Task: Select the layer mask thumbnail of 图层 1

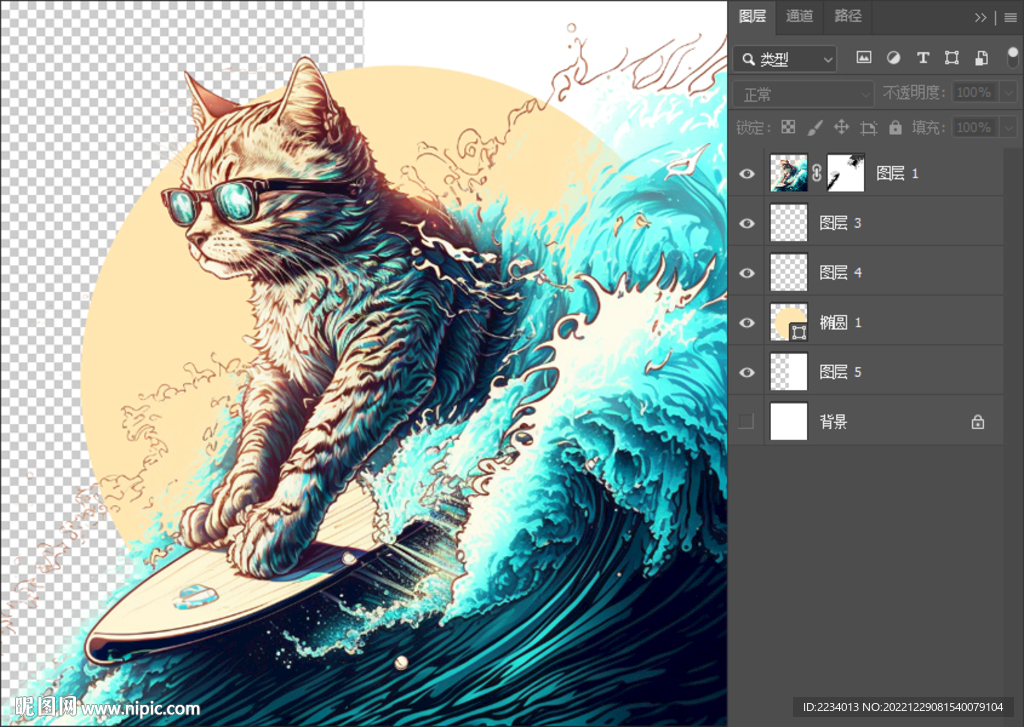Action: pyautogui.click(x=846, y=173)
